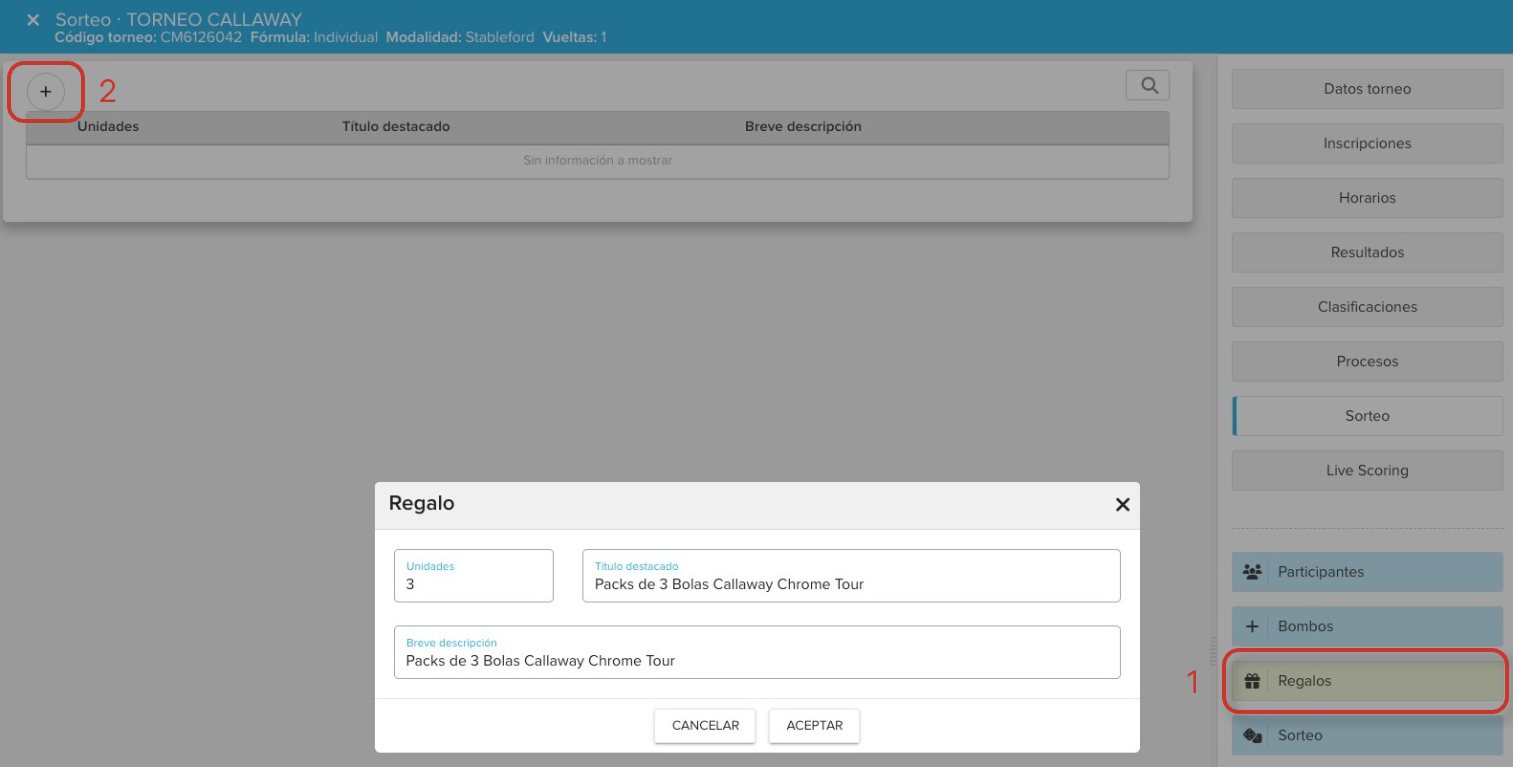Open Resultados section
This screenshot has width=1513, height=767.
tap(1366, 252)
